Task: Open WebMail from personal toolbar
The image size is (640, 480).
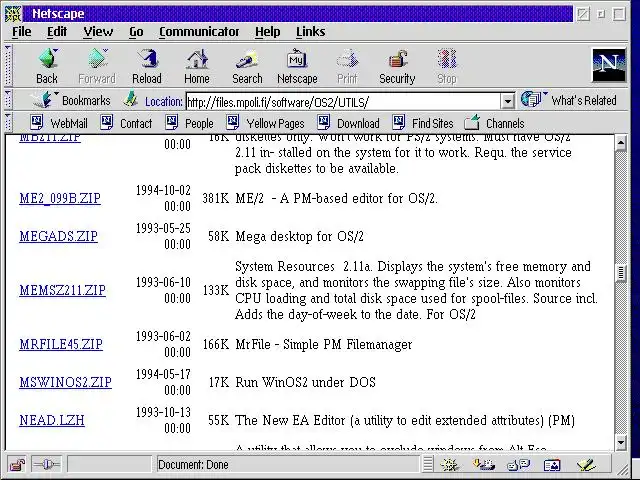Action: coord(59,123)
